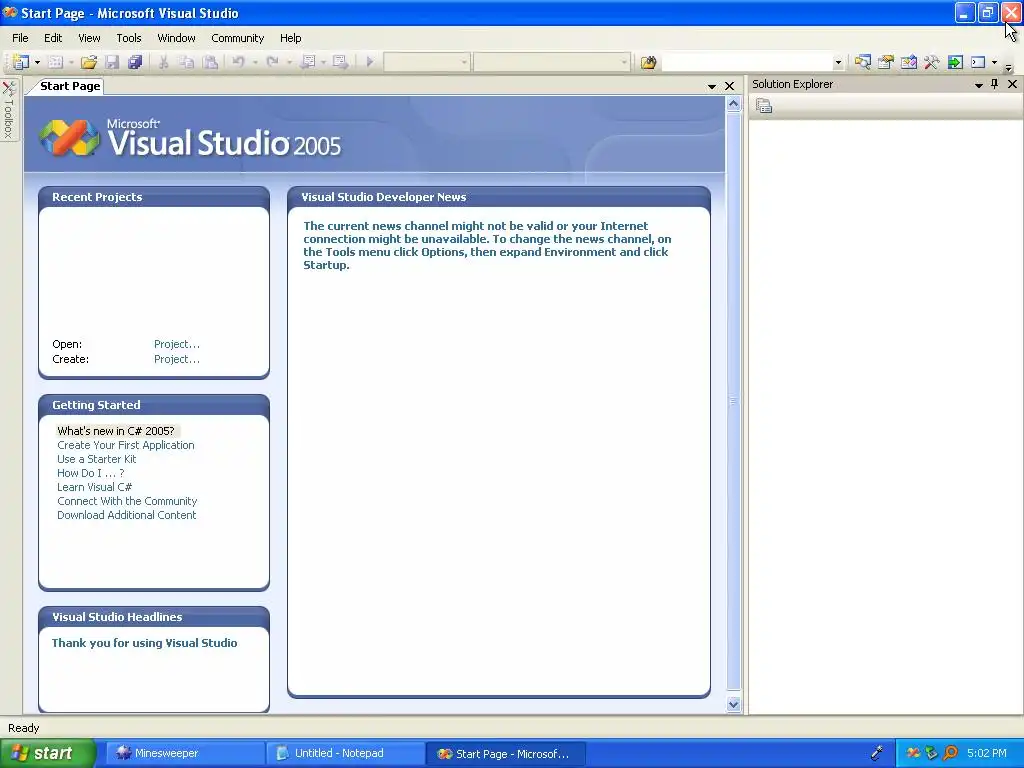
Task: Open the Solution Explorer window position dropdown
Action: pyautogui.click(x=978, y=84)
